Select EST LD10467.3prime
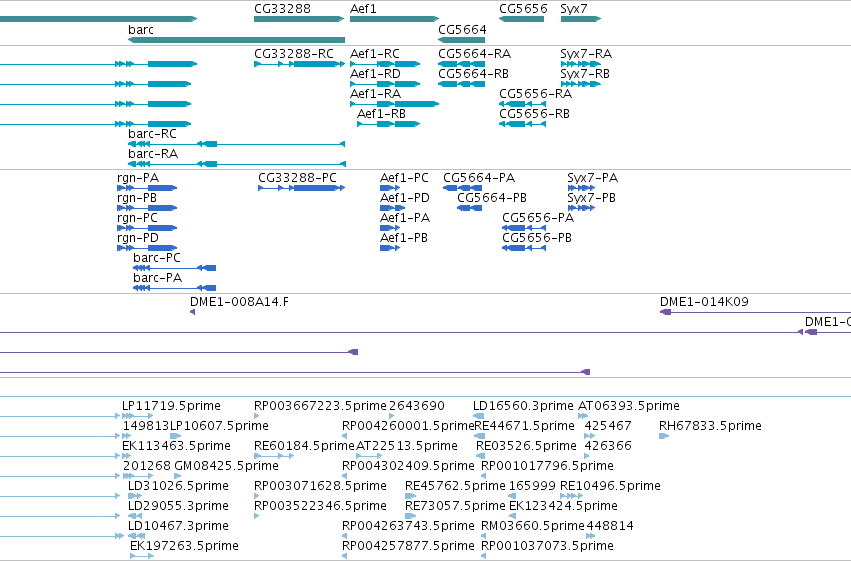 coord(136,536)
